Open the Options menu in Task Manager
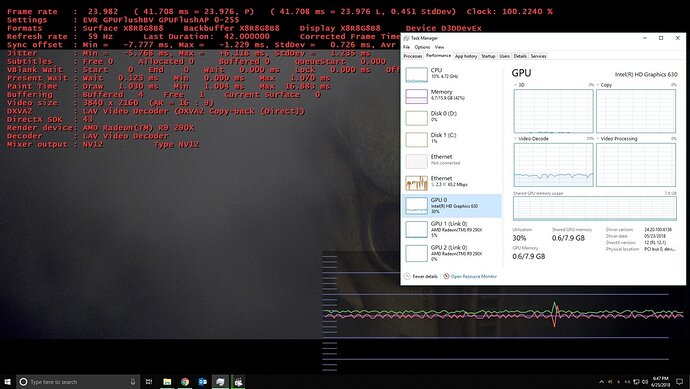The width and height of the screenshot is (690, 389). [x=422, y=47]
